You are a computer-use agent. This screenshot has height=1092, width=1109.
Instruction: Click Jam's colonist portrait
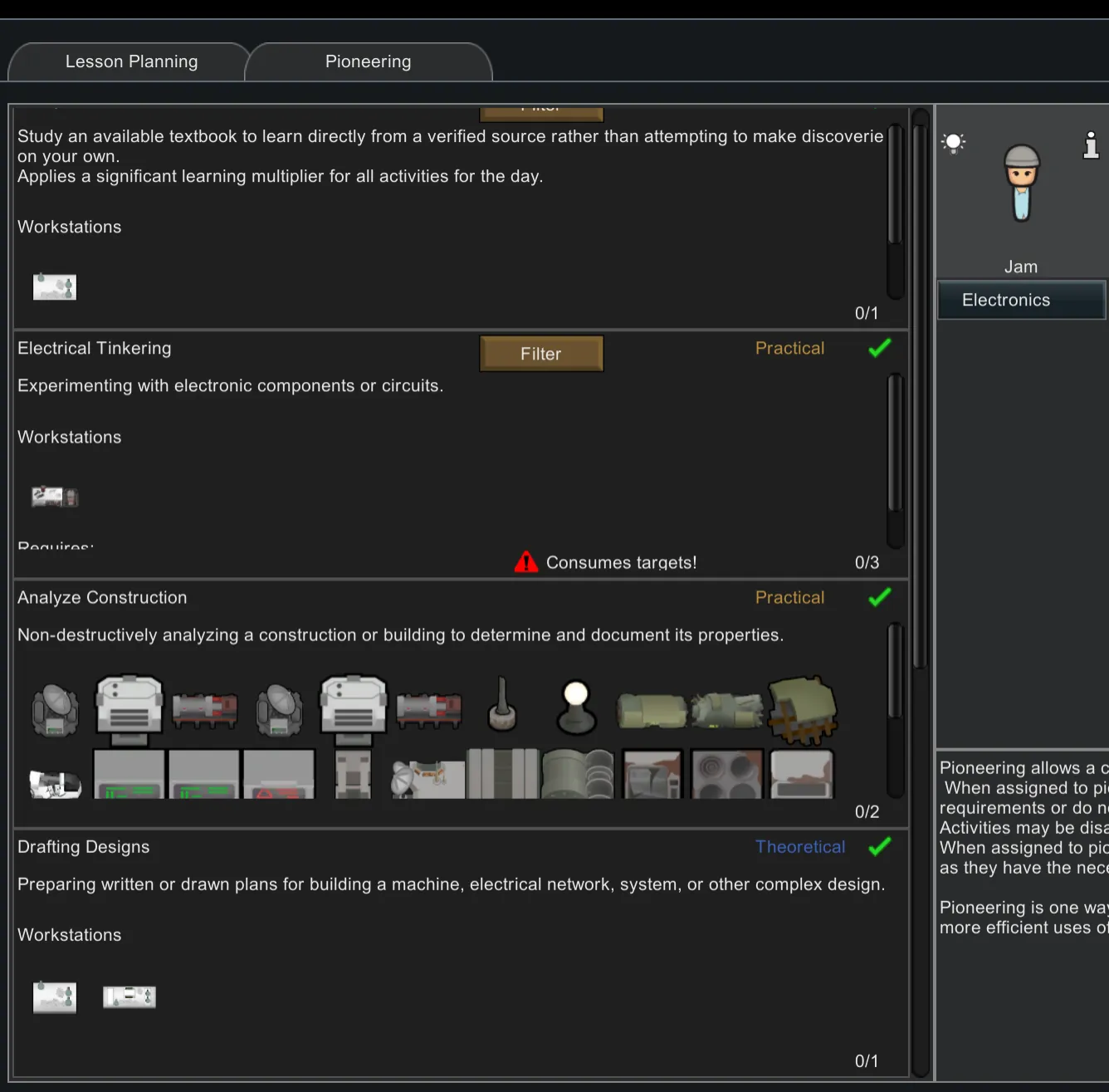(x=1021, y=184)
